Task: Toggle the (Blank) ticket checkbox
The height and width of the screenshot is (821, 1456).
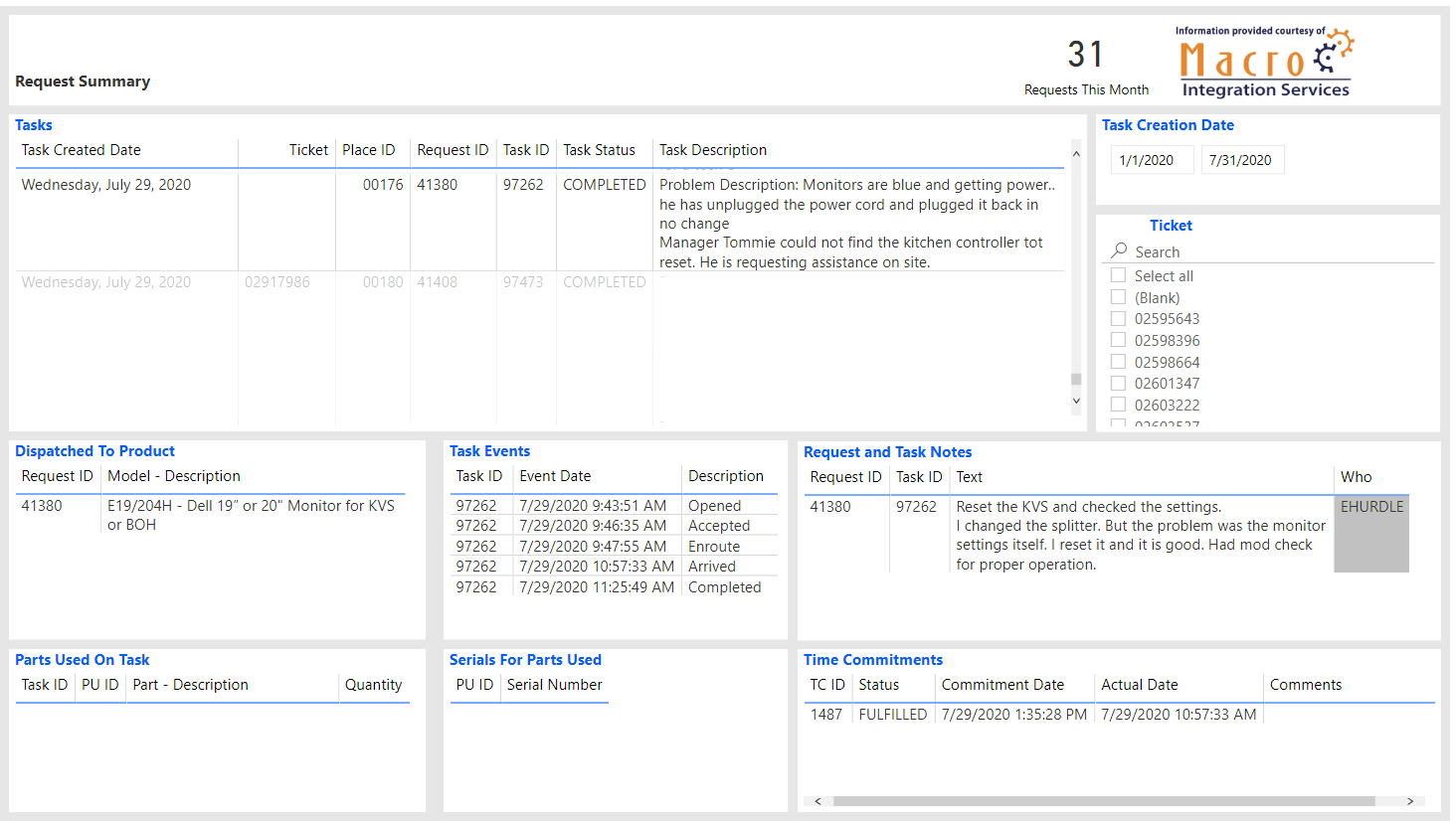Action: [x=1119, y=297]
